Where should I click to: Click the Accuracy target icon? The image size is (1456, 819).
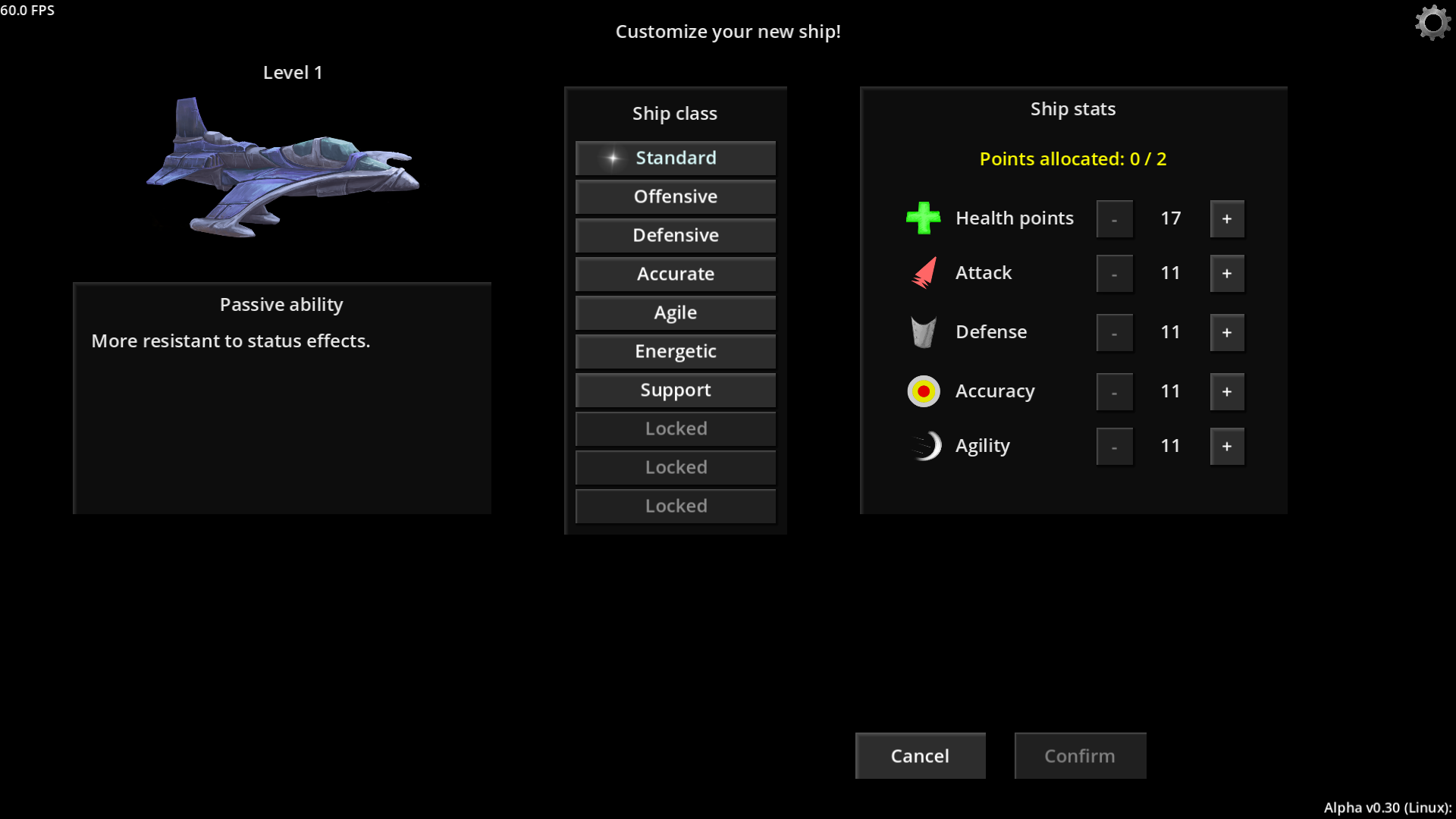click(923, 391)
